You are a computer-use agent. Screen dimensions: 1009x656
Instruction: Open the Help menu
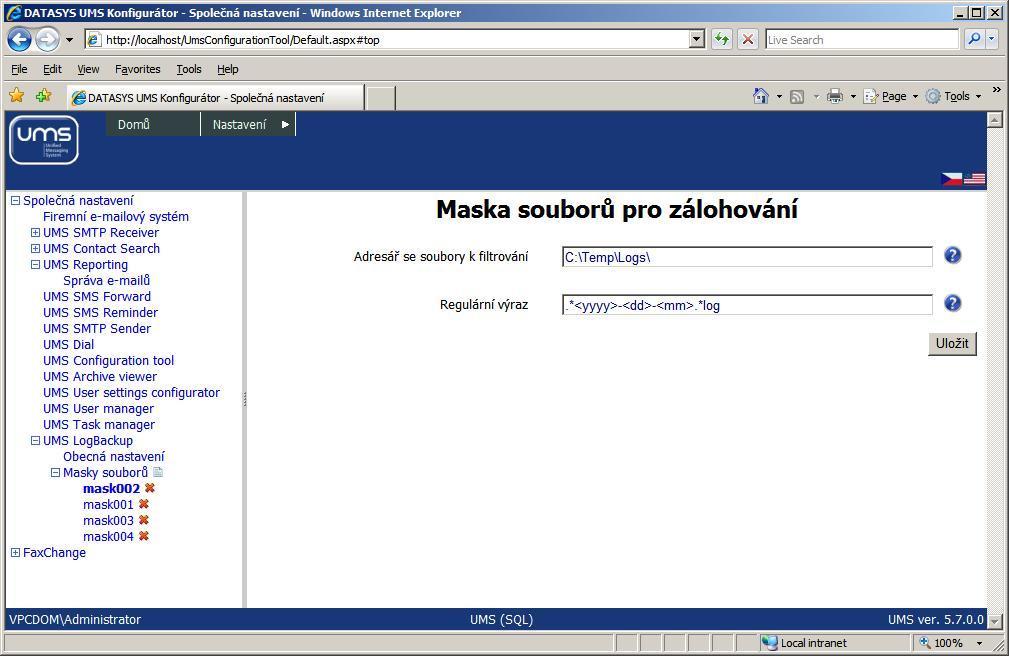(x=227, y=69)
